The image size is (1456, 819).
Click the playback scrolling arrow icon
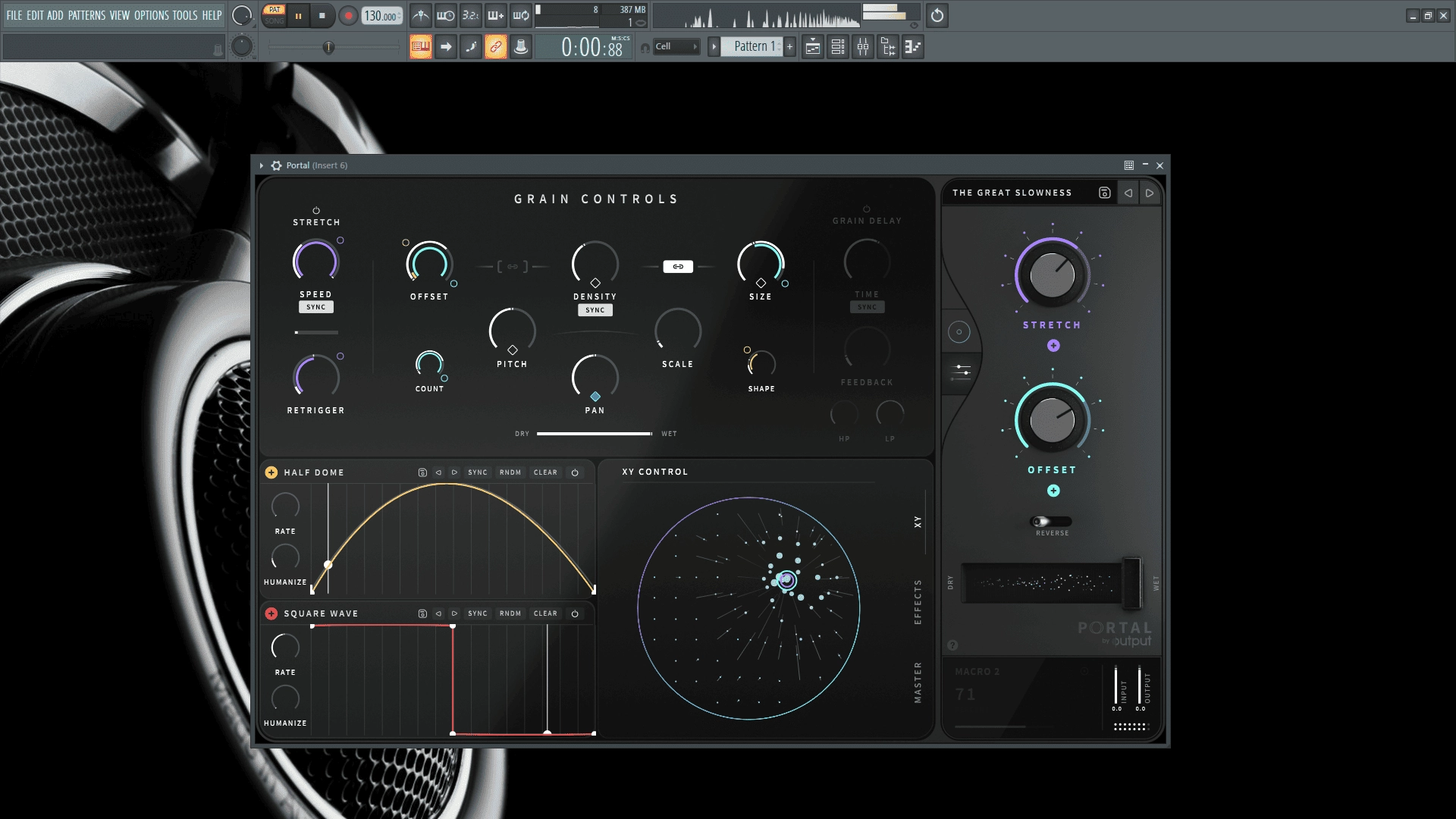(x=446, y=47)
